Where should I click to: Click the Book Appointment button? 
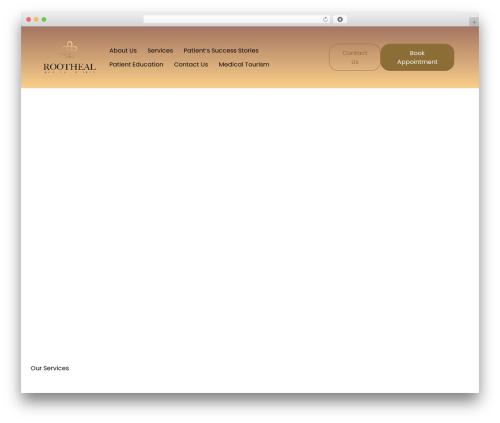click(x=417, y=57)
